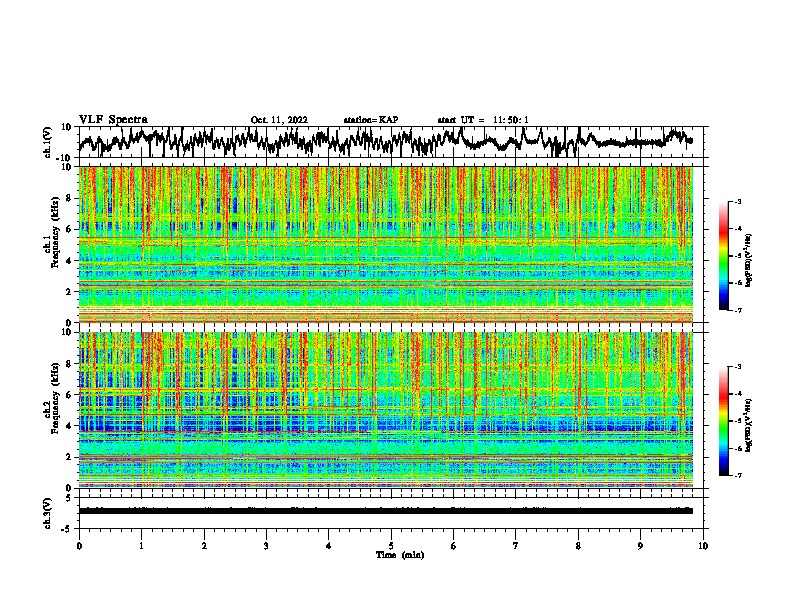Click time-axis tick label "8" minutes
The image size is (792, 612).
pyautogui.click(x=578, y=546)
